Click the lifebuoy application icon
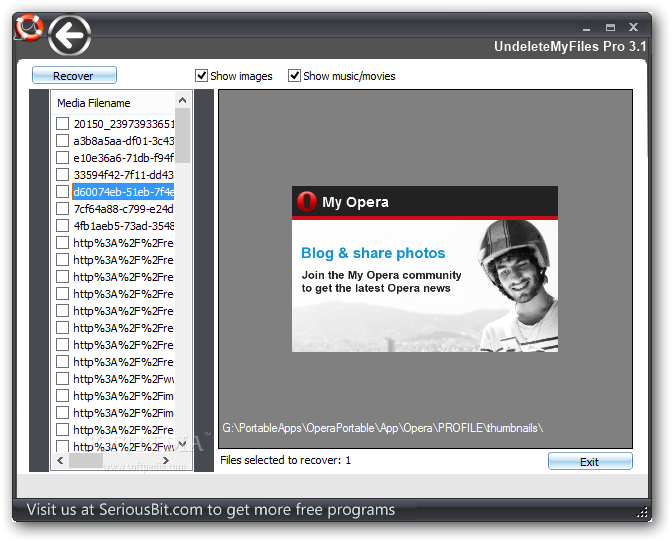This screenshot has height=542, width=672. point(28,27)
